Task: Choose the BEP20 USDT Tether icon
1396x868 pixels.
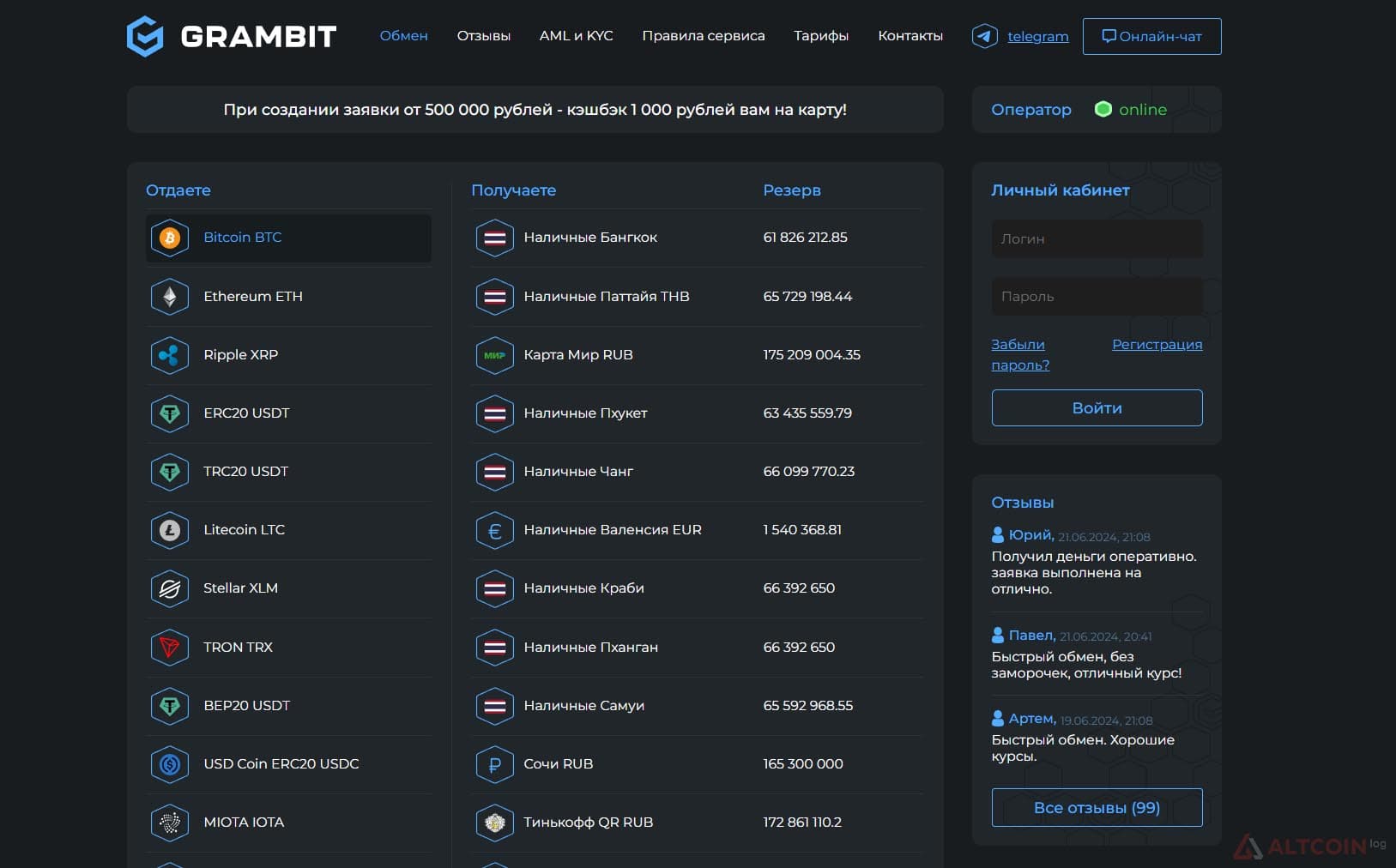Action: 170,706
